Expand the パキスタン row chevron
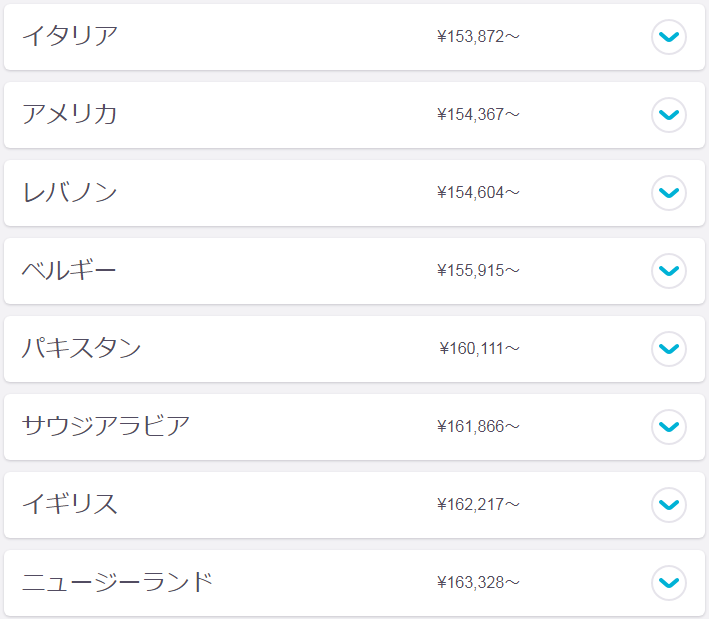Image resolution: width=709 pixels, height=619 pixels. (669, 349)
